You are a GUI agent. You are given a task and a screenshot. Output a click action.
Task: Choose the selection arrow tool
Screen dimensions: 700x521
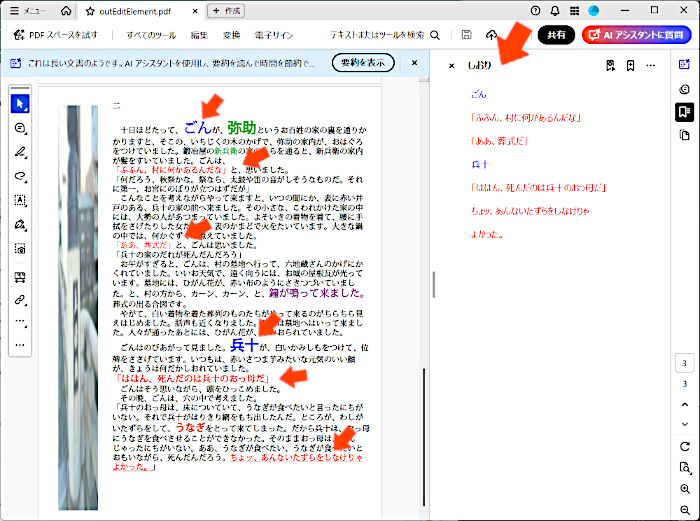(20, 104)
